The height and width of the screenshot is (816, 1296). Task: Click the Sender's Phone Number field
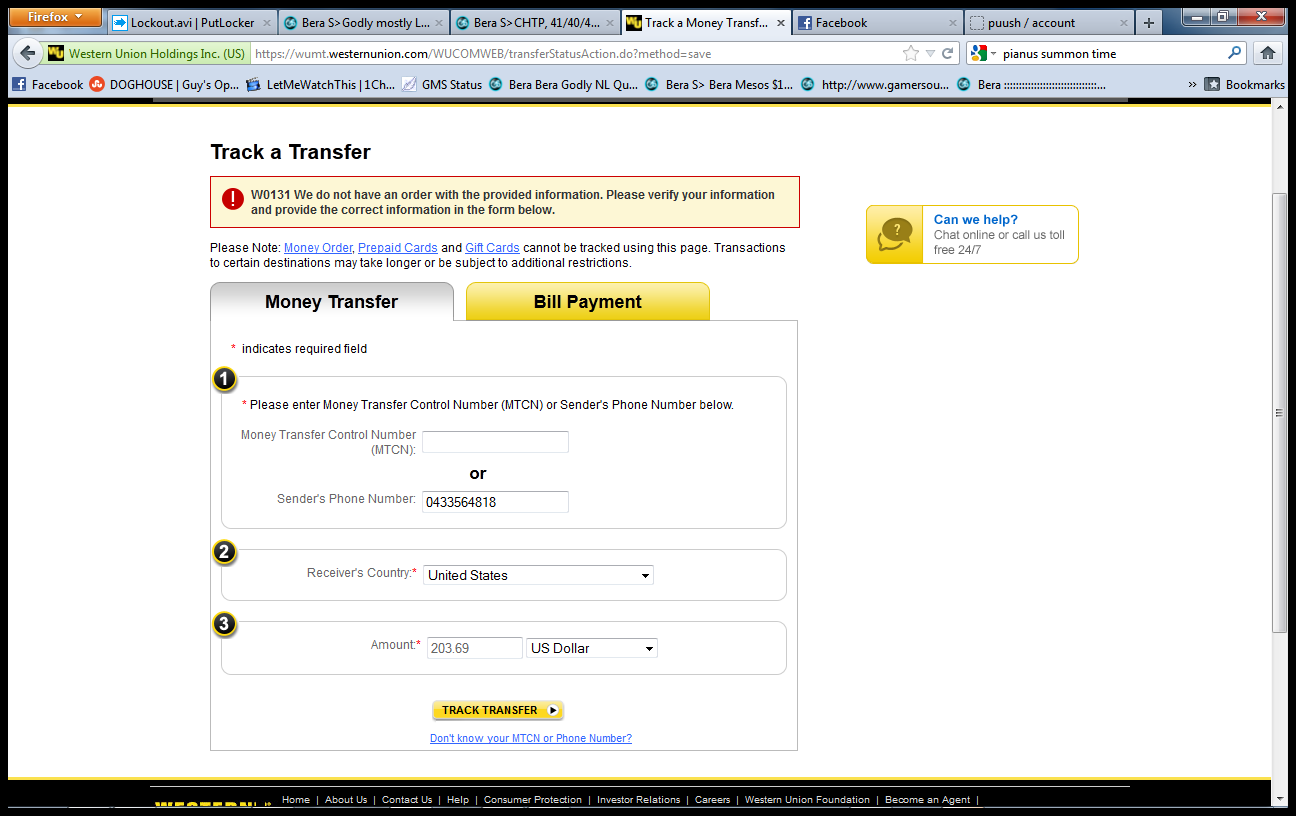tap(495, 502)
